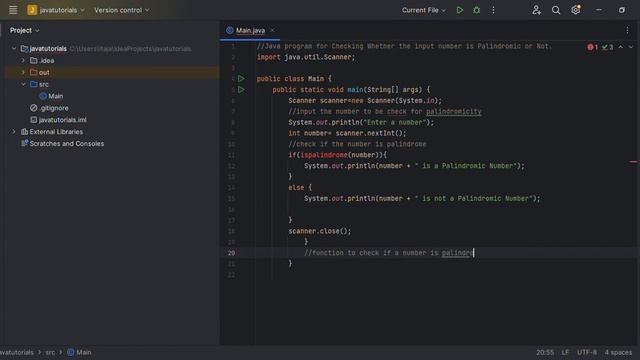
Task: Click the run gutter icon beside class Main
Action: tap(241, 78)
